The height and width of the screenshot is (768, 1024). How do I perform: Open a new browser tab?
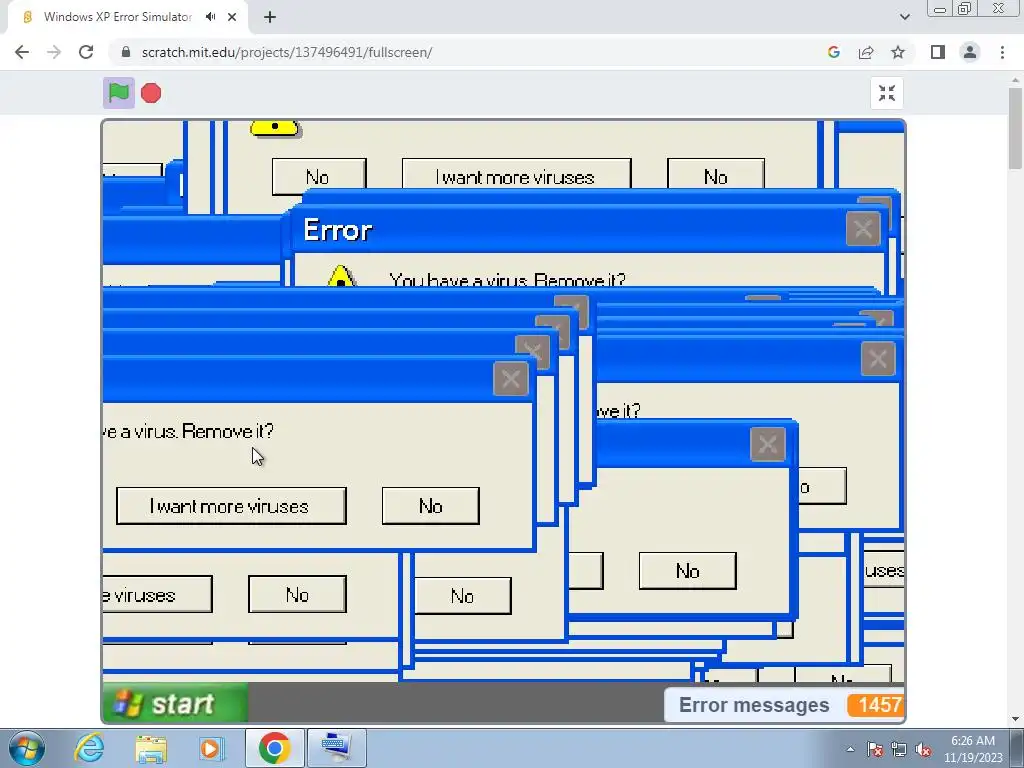click(270, 17)
